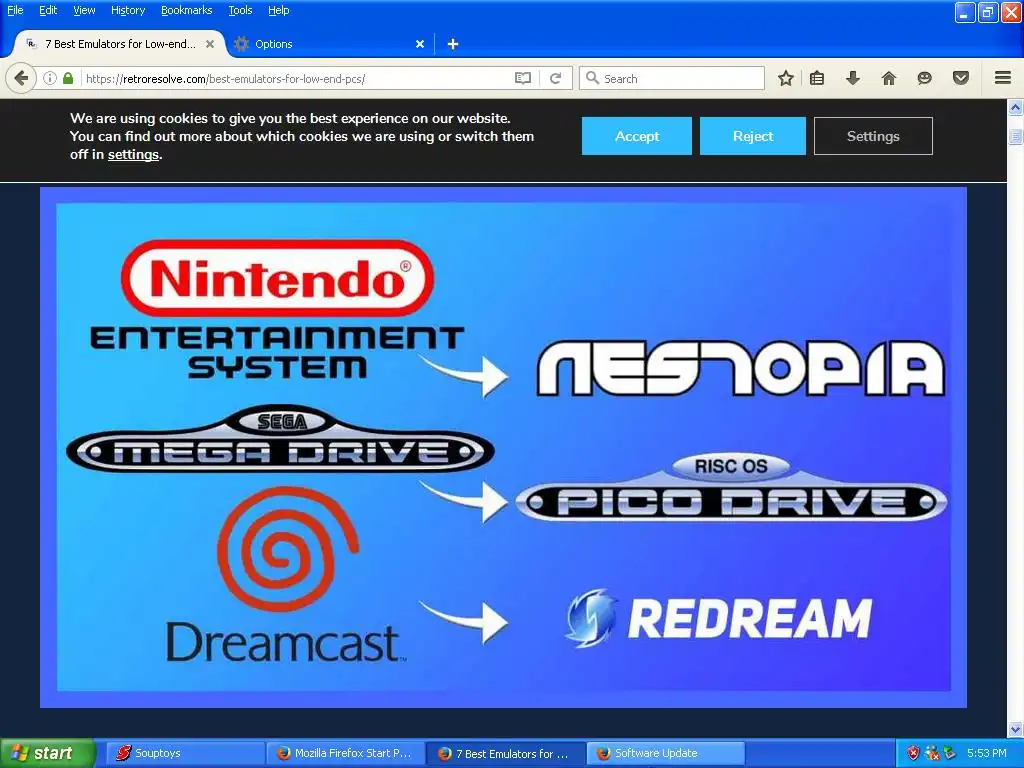
Task: Open a new tab with plus button
Action: [453, 44]
